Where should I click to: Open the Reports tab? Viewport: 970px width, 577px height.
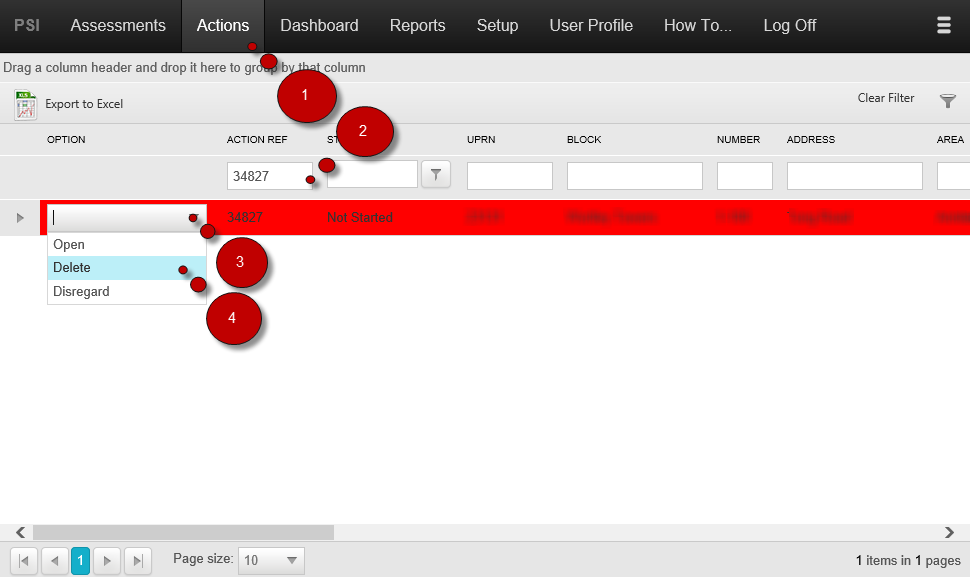[418, 25]
